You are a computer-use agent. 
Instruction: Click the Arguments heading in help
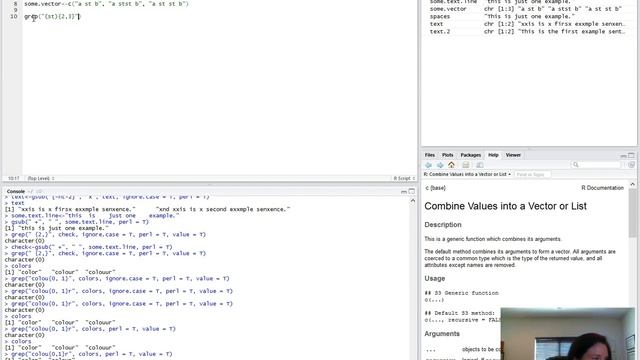click(442, 334)
